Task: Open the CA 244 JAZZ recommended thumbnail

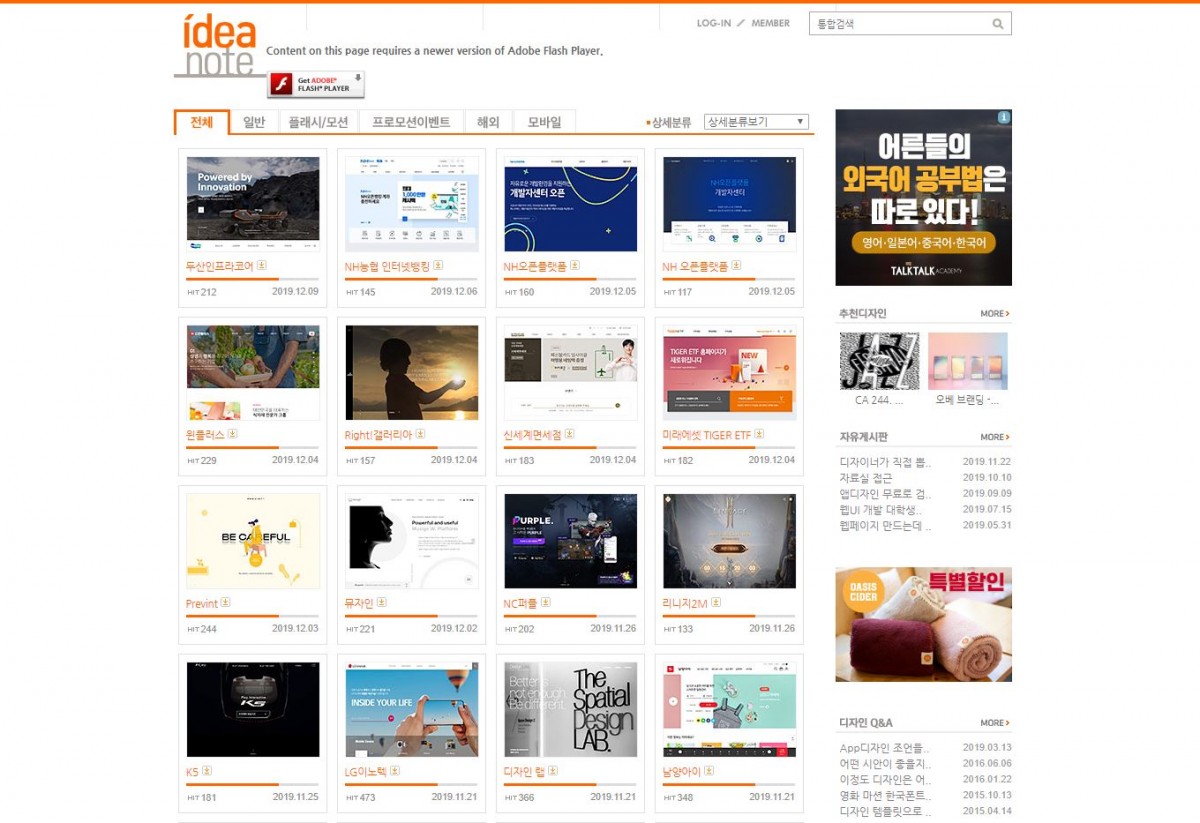Action: pos(879,361)
